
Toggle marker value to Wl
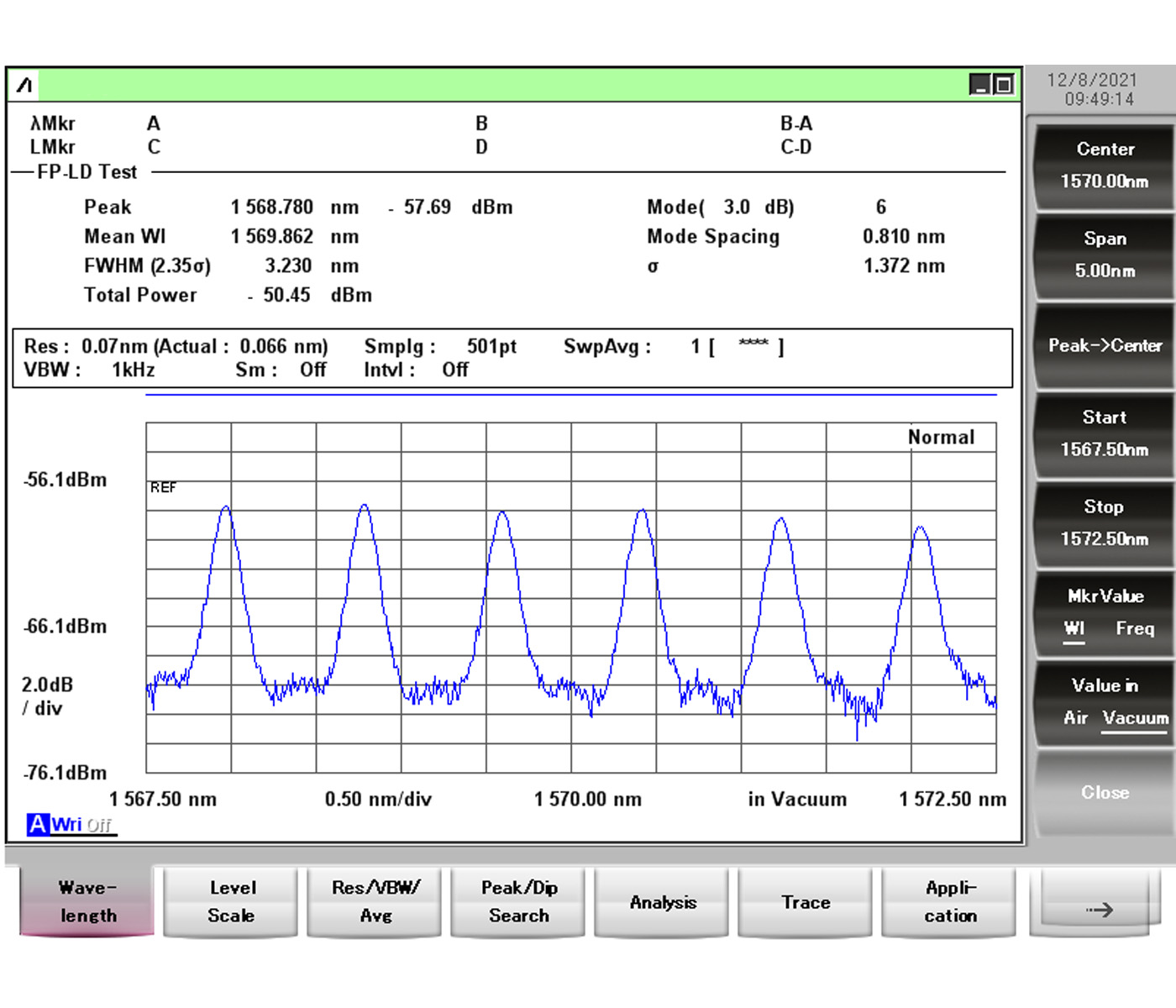pyautogui.click(x=1074, y=628)
